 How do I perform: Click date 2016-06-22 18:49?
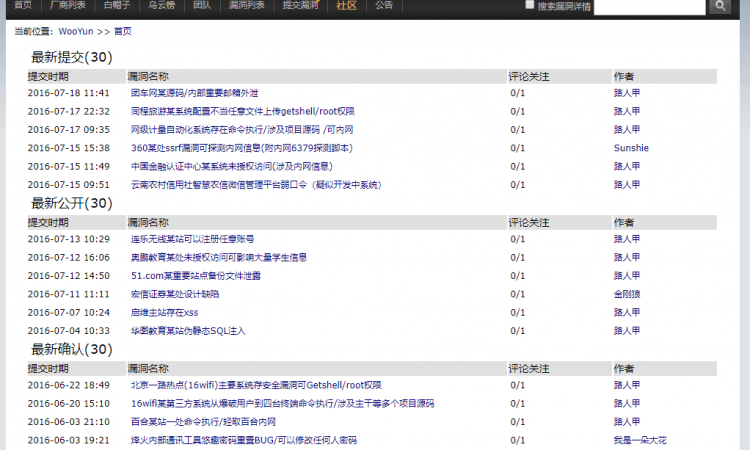tap(68, 385)
